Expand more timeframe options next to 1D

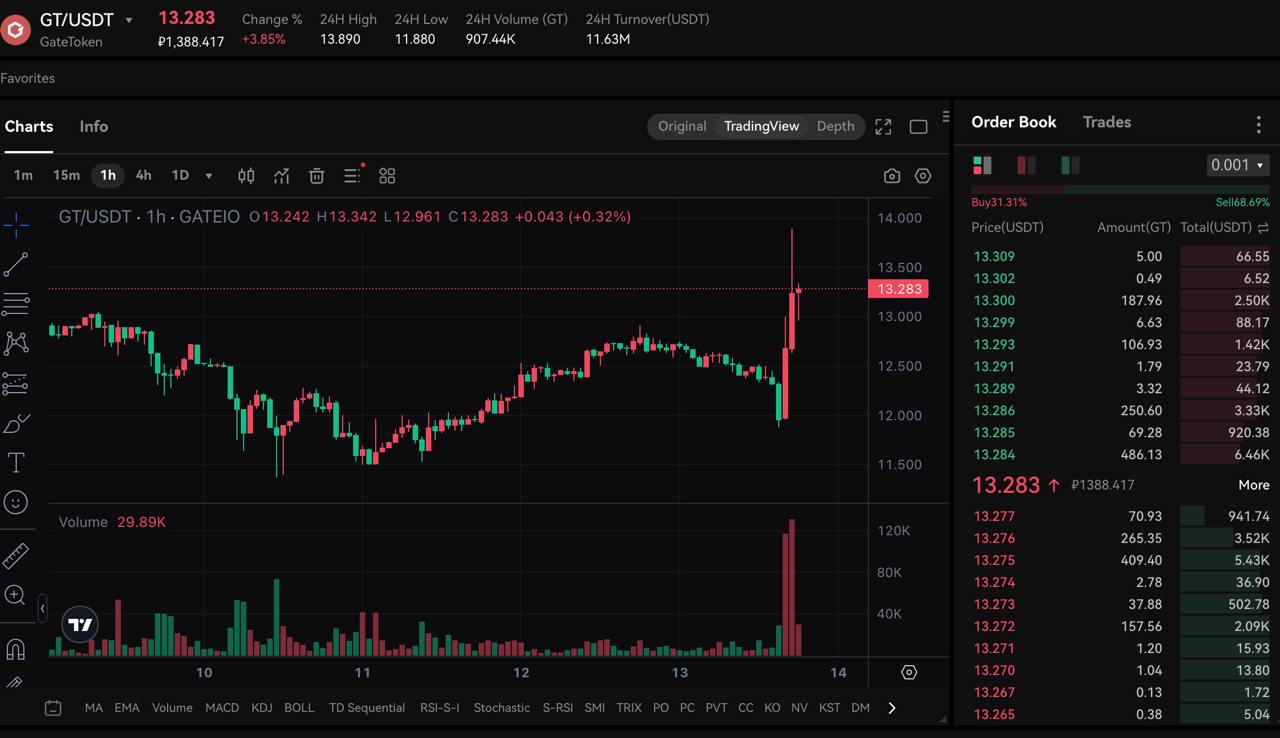click(x=209, y=176)
